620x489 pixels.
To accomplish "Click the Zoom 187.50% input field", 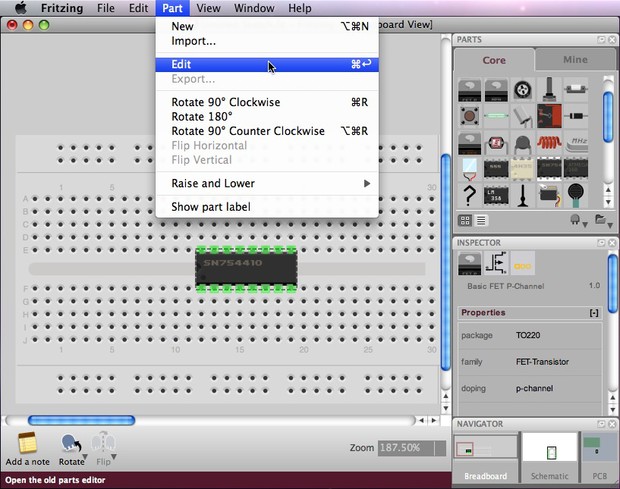I will coord(406,448).
